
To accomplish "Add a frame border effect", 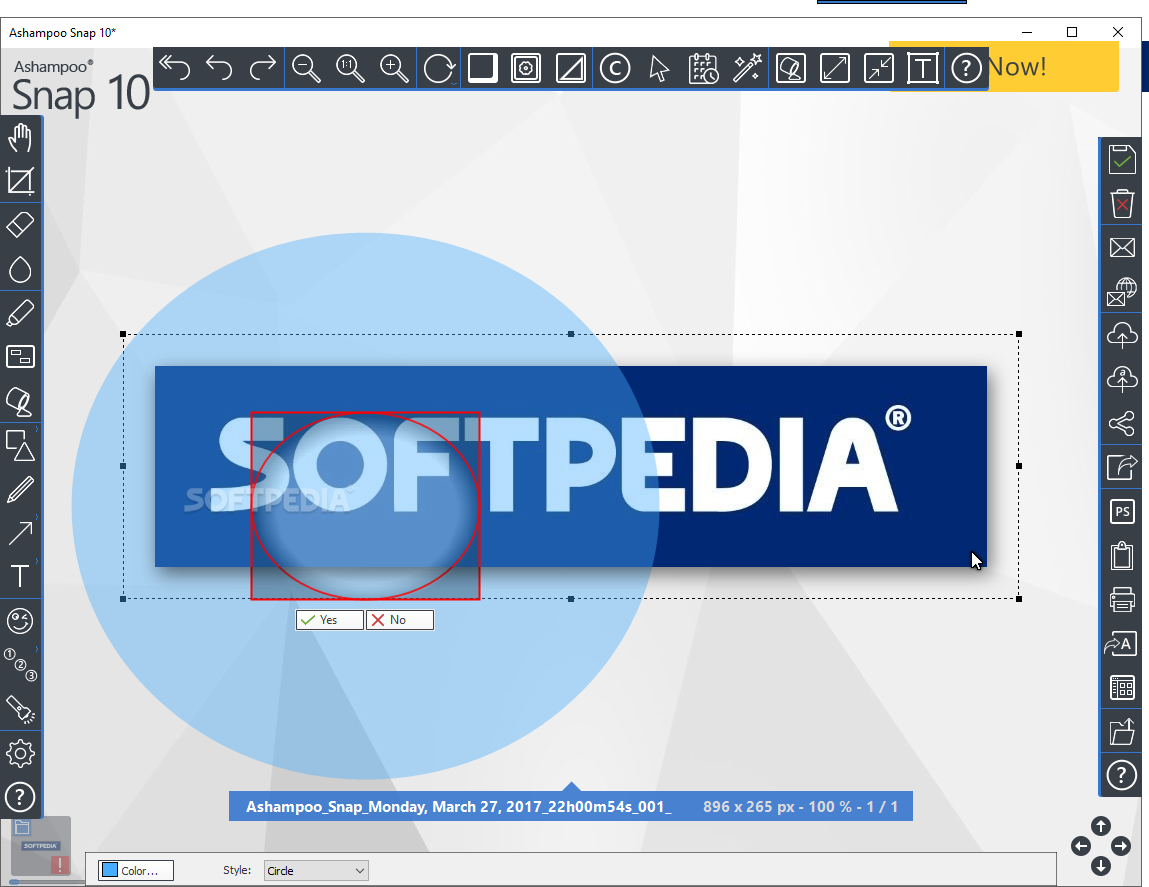I will (x=526, y=68).
